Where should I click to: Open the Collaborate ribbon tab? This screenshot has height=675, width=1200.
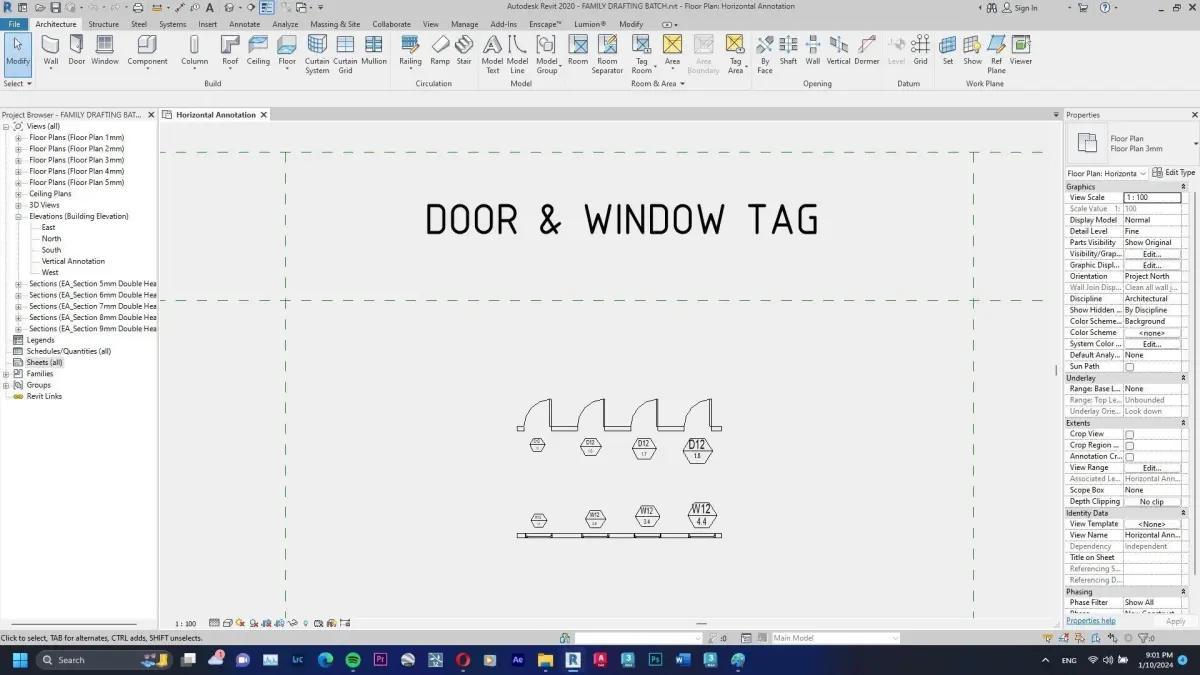391,24
